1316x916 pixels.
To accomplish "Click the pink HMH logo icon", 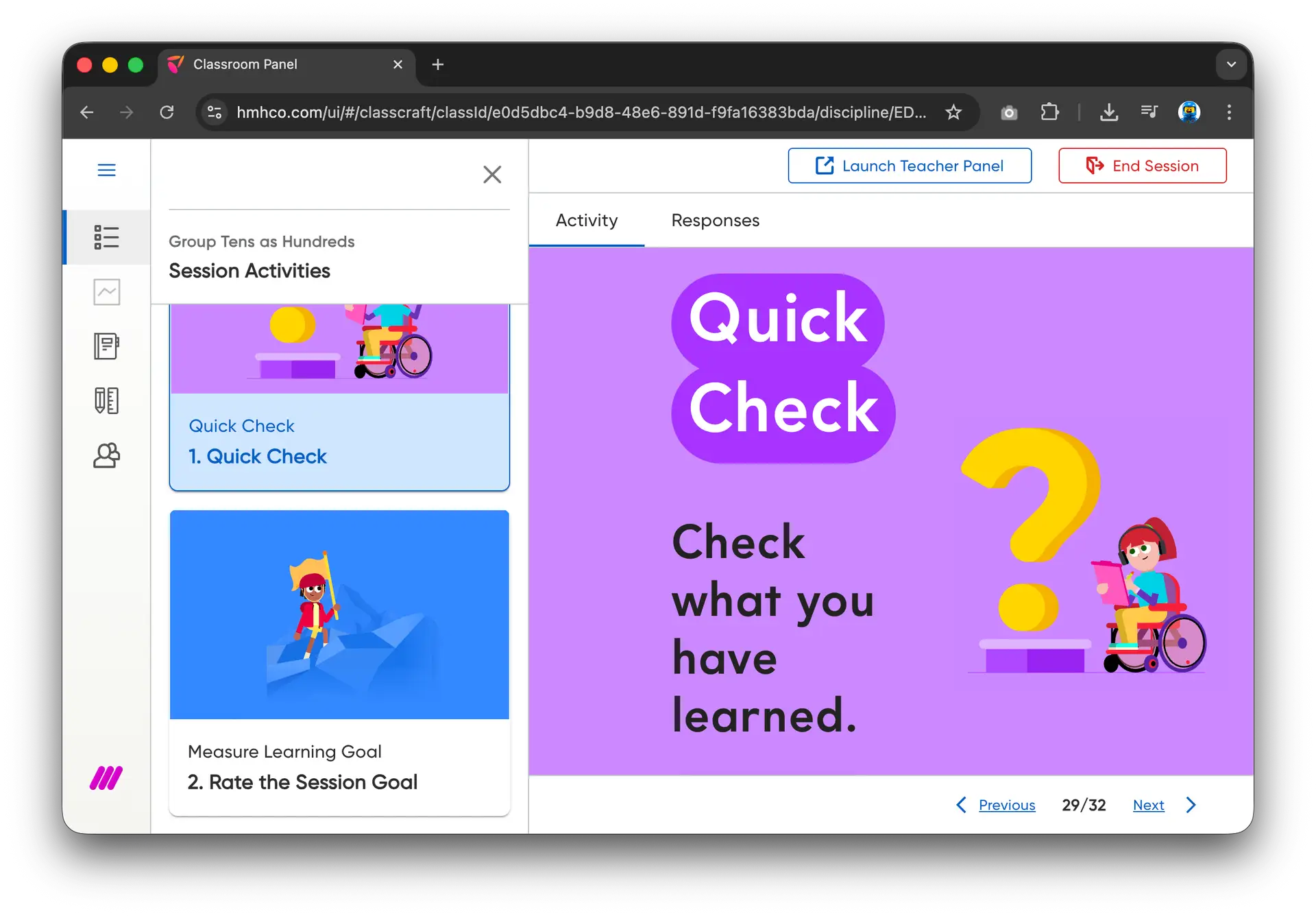I will click(x=106, y=778).
